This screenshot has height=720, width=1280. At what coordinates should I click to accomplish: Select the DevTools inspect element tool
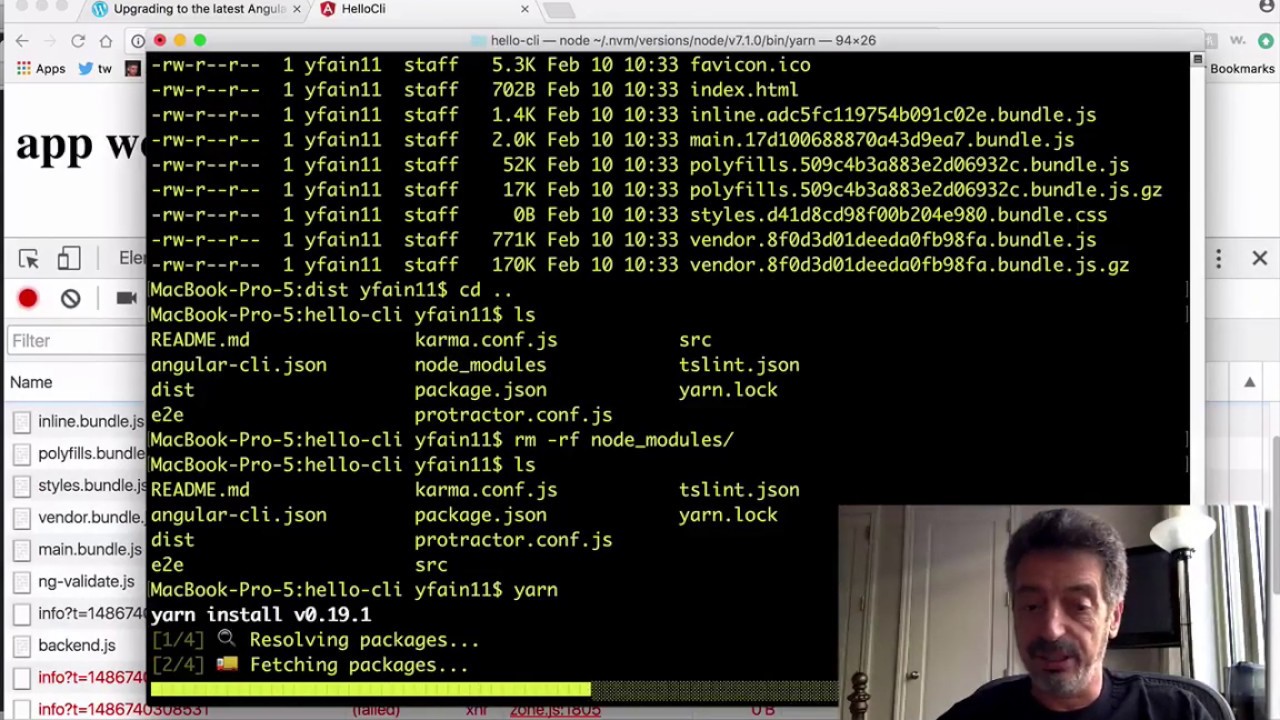[x=28, y=259]
